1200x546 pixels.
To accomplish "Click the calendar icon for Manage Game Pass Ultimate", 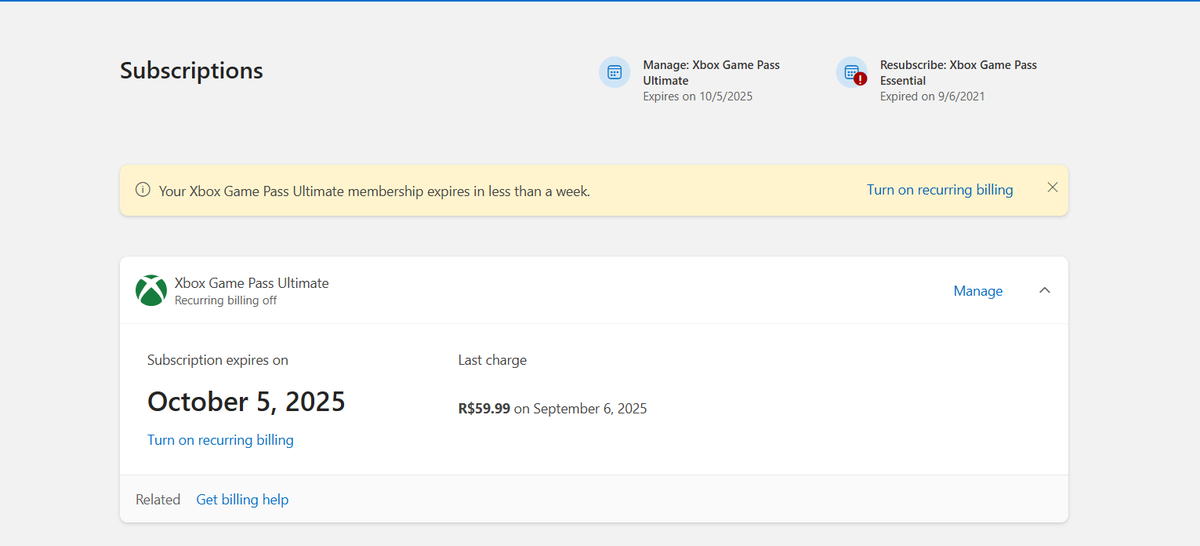I will [x=615, y=72].
